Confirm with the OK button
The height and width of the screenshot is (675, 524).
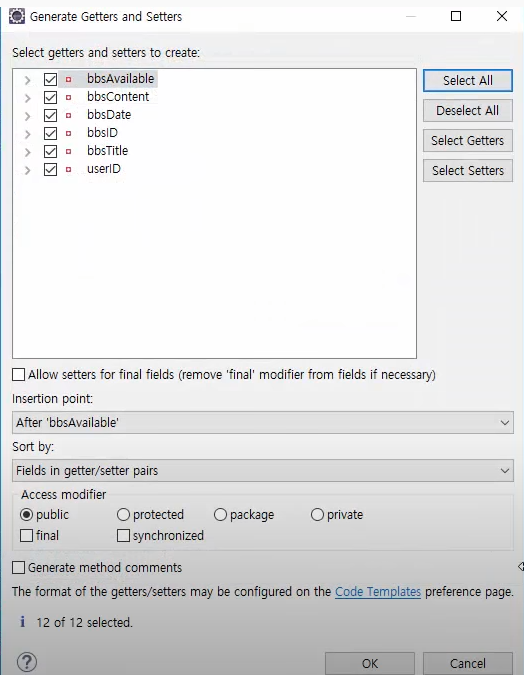370,663
